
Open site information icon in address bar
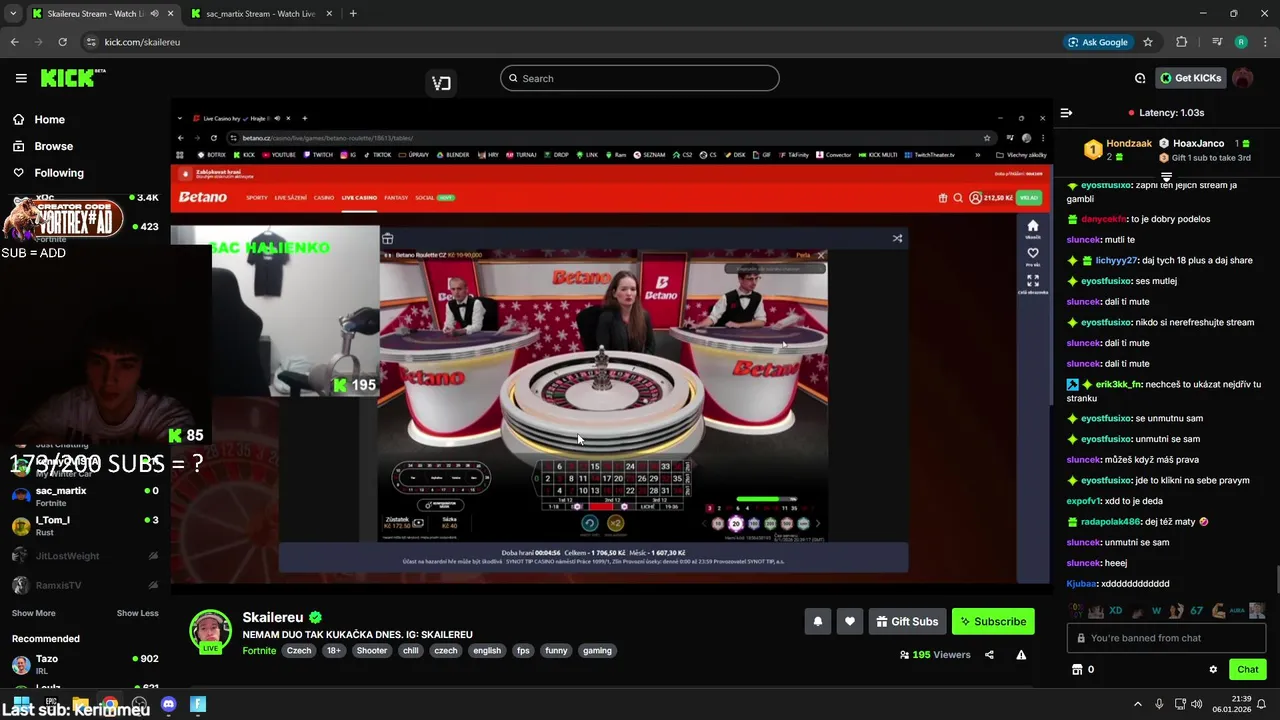click(x=91, y=42)
